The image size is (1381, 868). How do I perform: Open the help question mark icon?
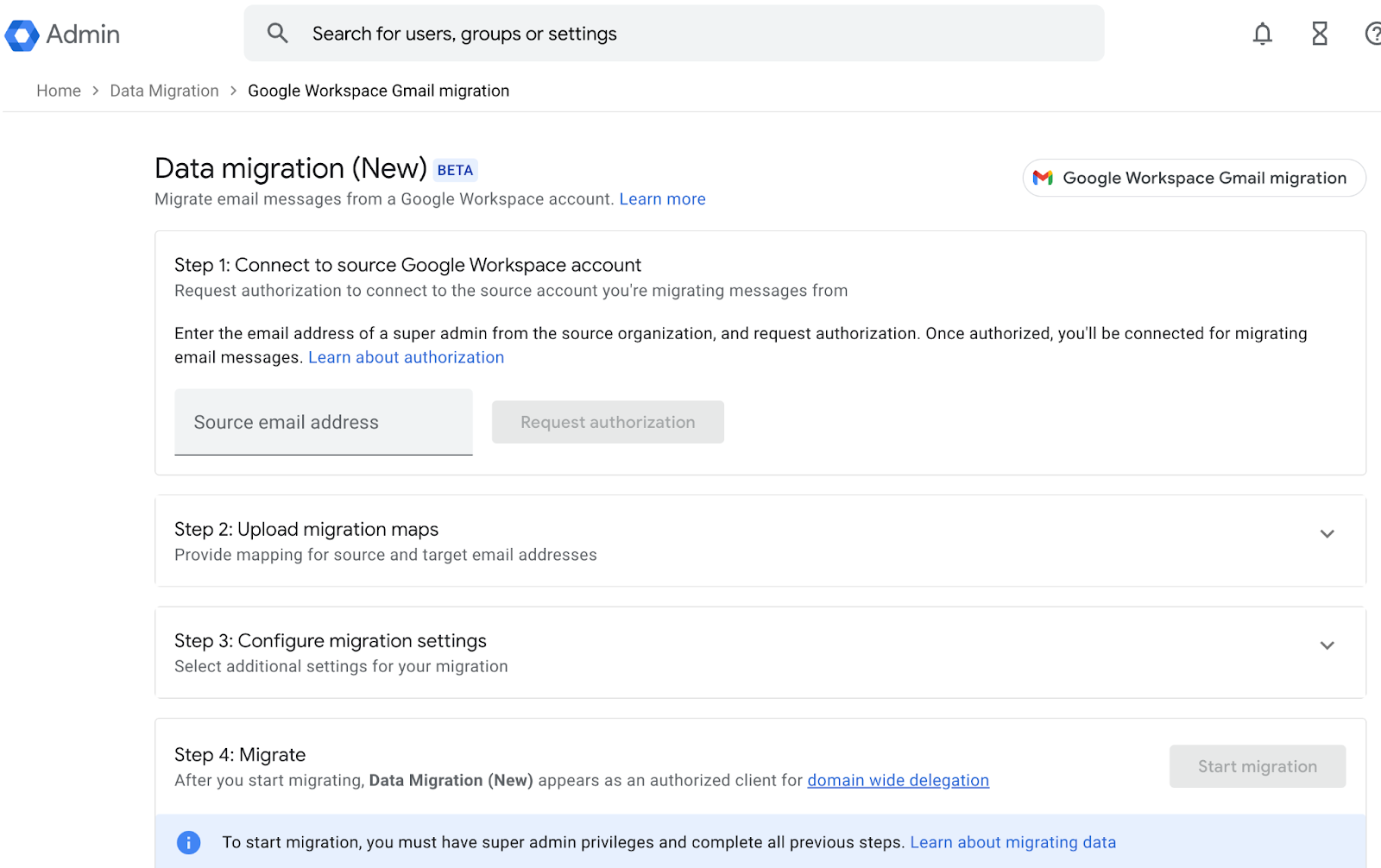[x=1372, y=34]
